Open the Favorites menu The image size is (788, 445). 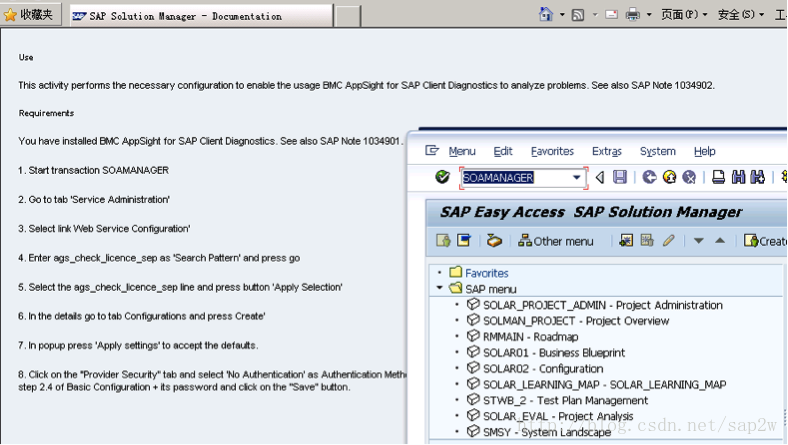coord(552,151)
